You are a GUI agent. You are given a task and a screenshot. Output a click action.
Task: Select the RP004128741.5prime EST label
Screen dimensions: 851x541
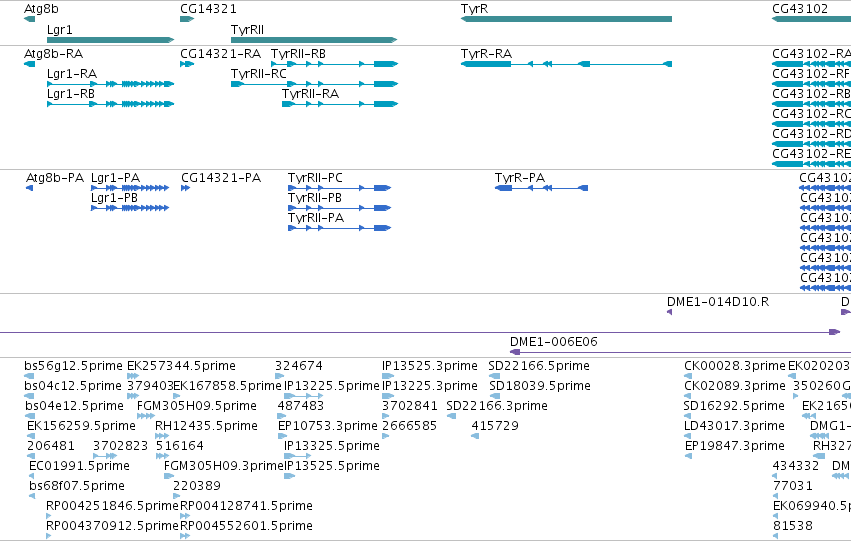(246, 506)
